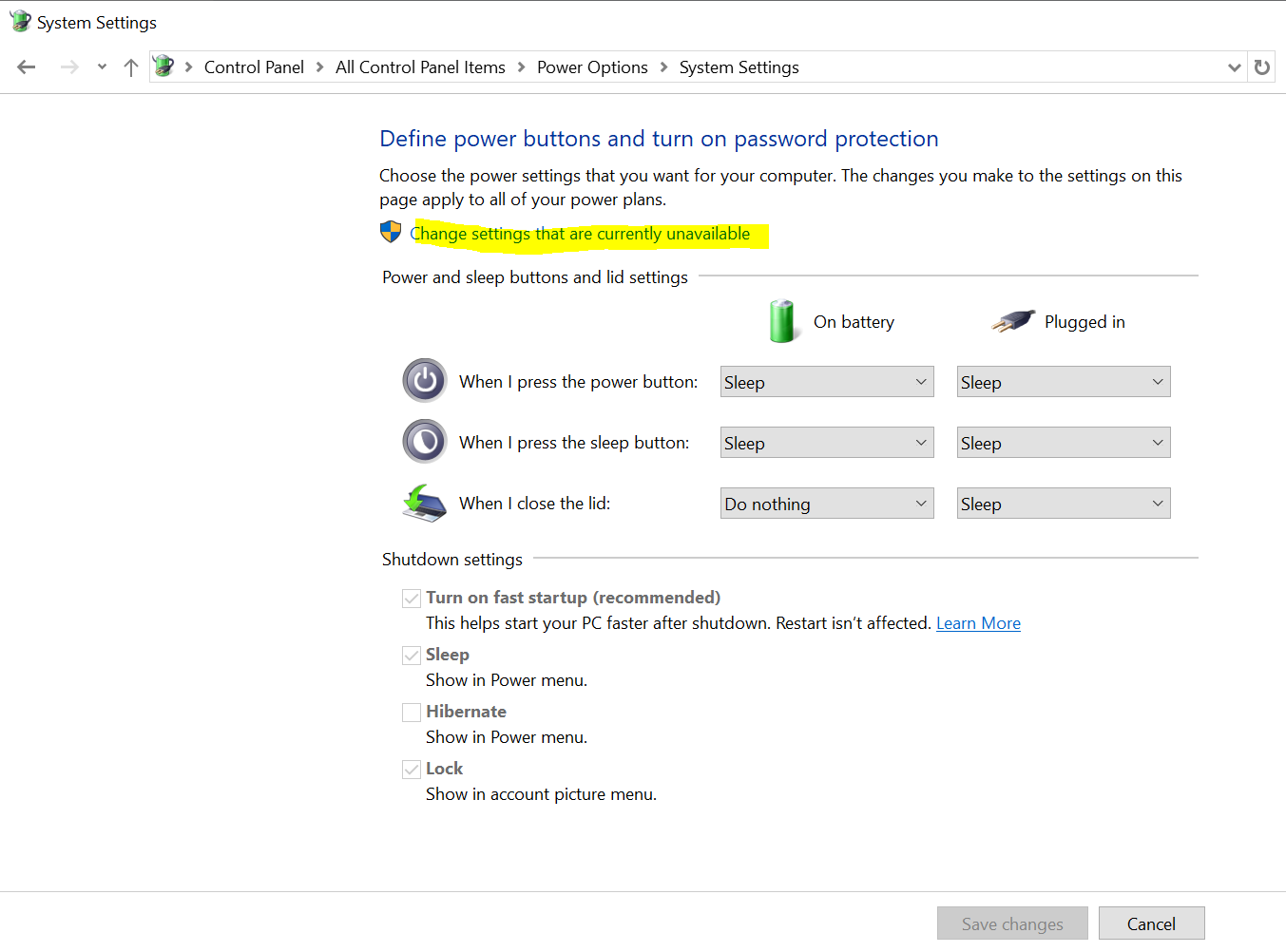Click the UAC shield icon
The height and width of the screenshot is (952, 1286).
coord(391,233)
